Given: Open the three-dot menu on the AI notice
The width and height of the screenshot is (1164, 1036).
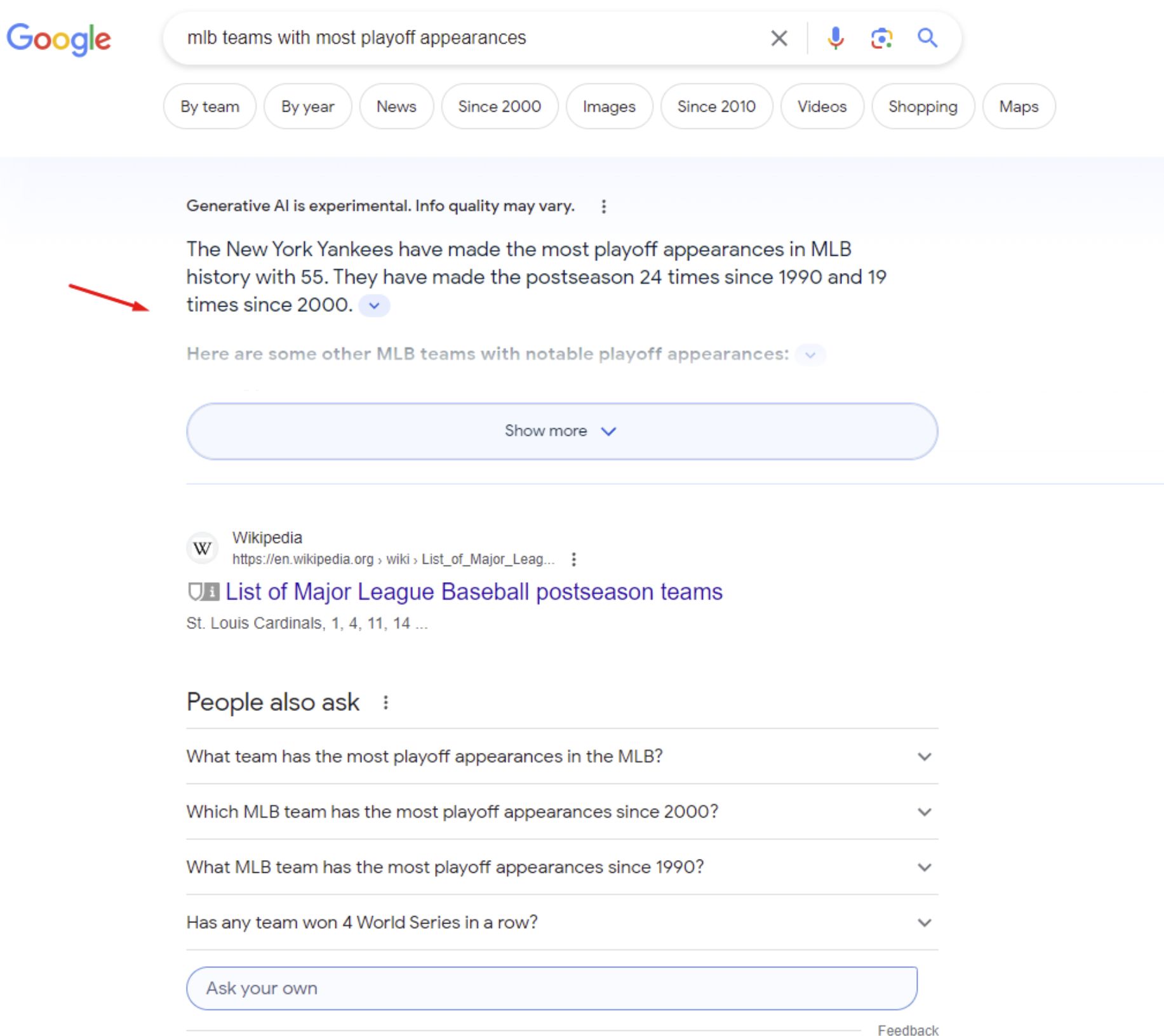Looking at the screenshot, I should 604,206.
